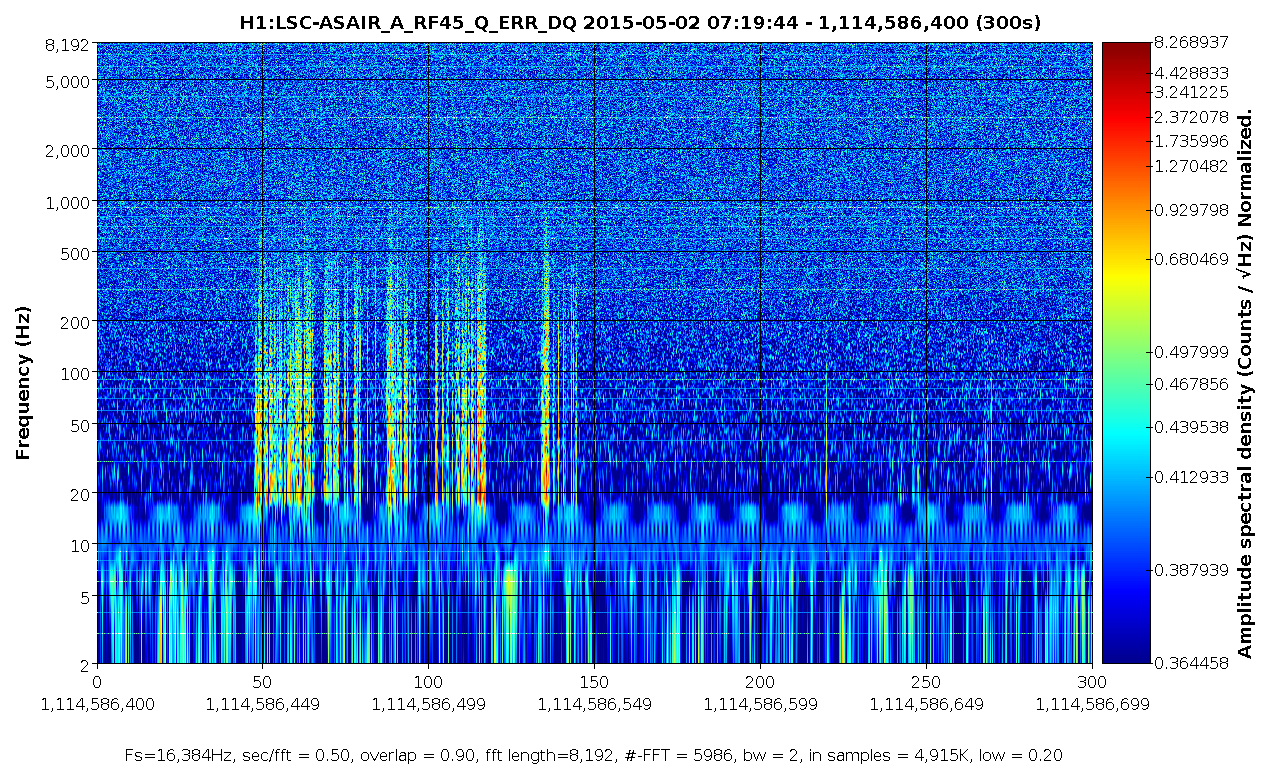Select colorbar value 0.439538
Viewport: 1280px width, 768px height.
point(1190,426)
